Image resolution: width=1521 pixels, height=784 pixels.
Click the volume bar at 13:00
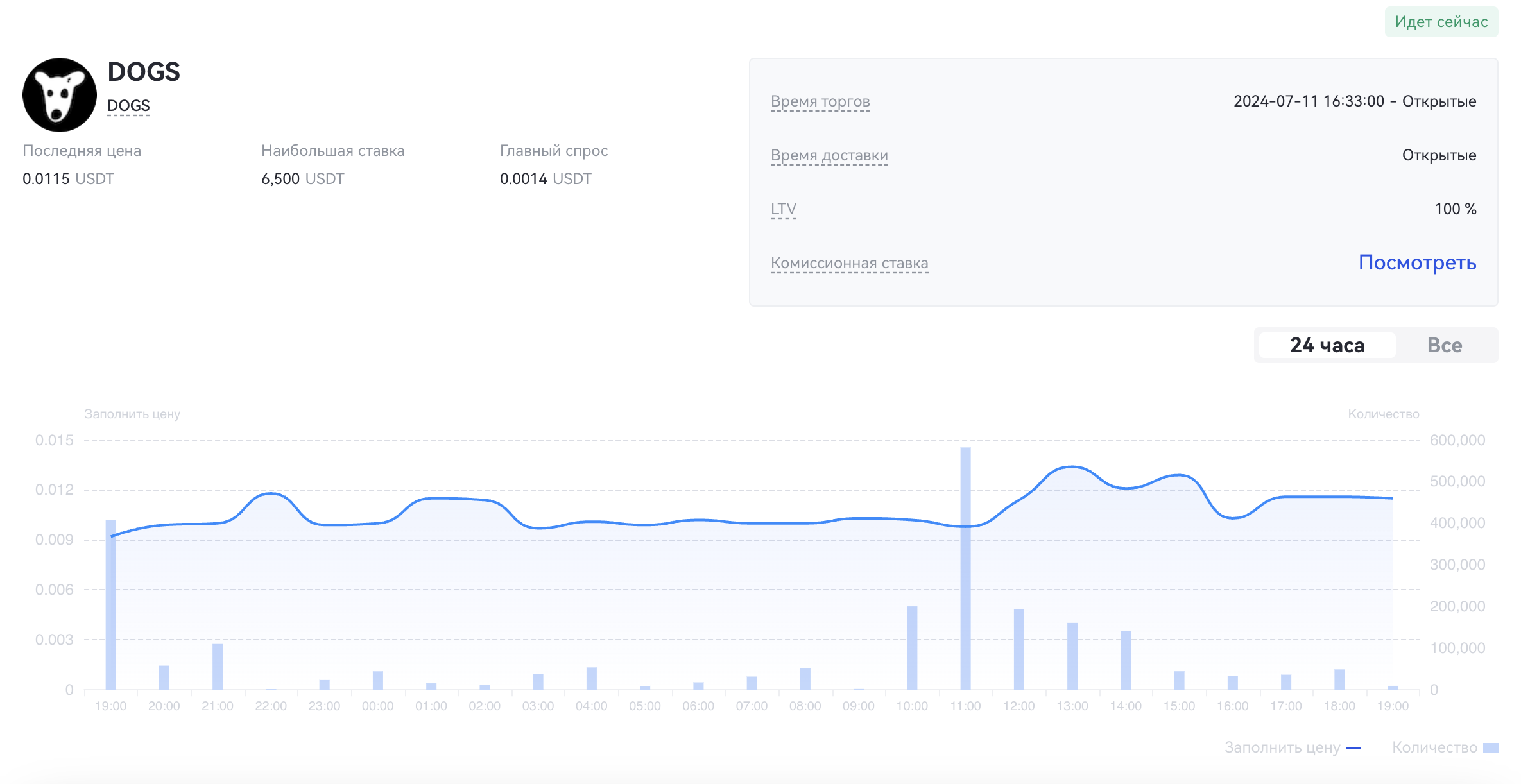click(x=1072, y=656)
